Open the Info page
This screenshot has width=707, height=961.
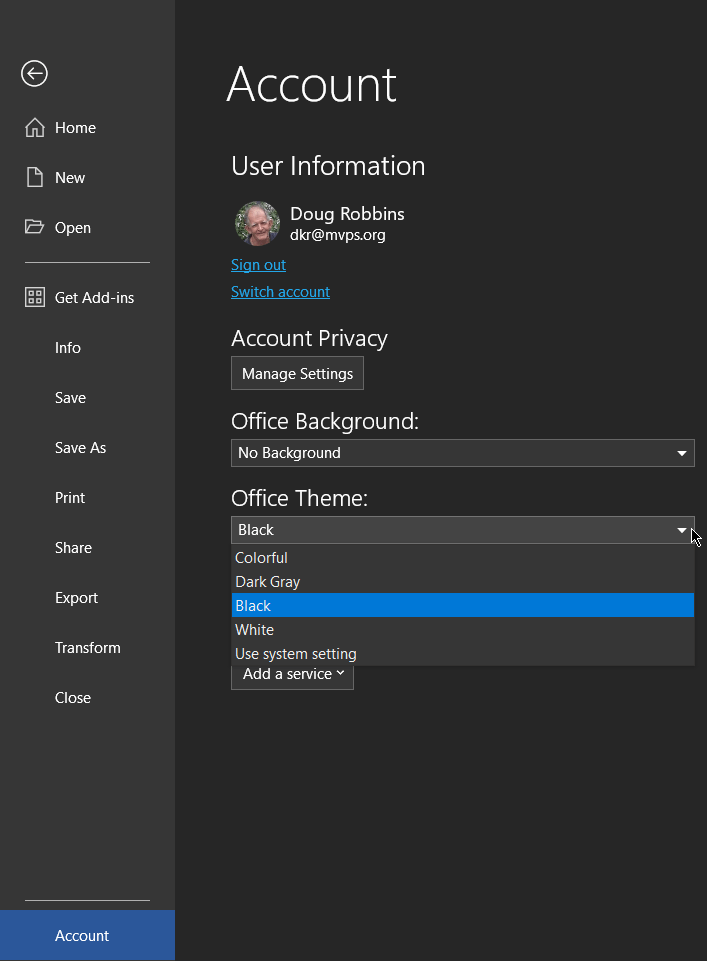pyautogui.click(x=68, y=348)
